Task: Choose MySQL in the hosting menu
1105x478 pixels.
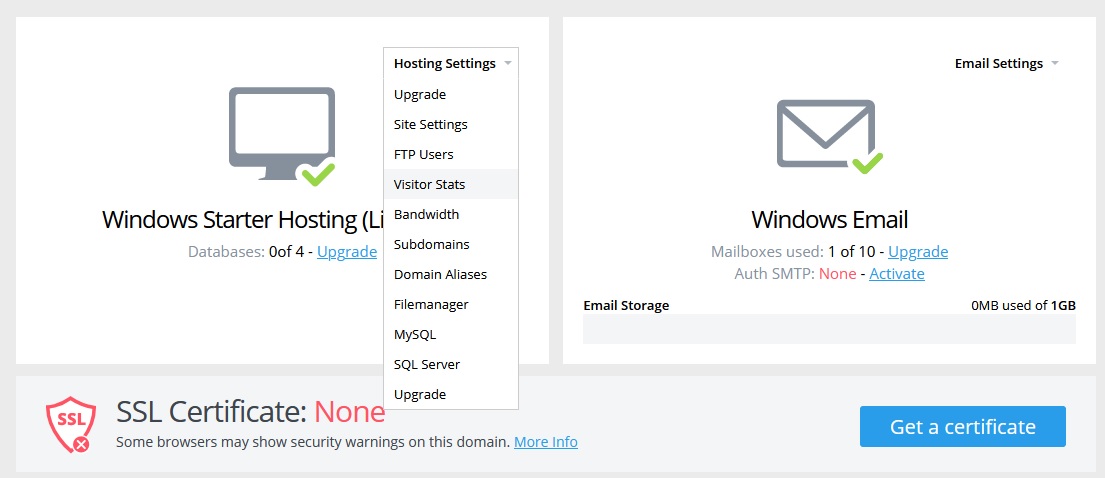Action: click(451, 334)
